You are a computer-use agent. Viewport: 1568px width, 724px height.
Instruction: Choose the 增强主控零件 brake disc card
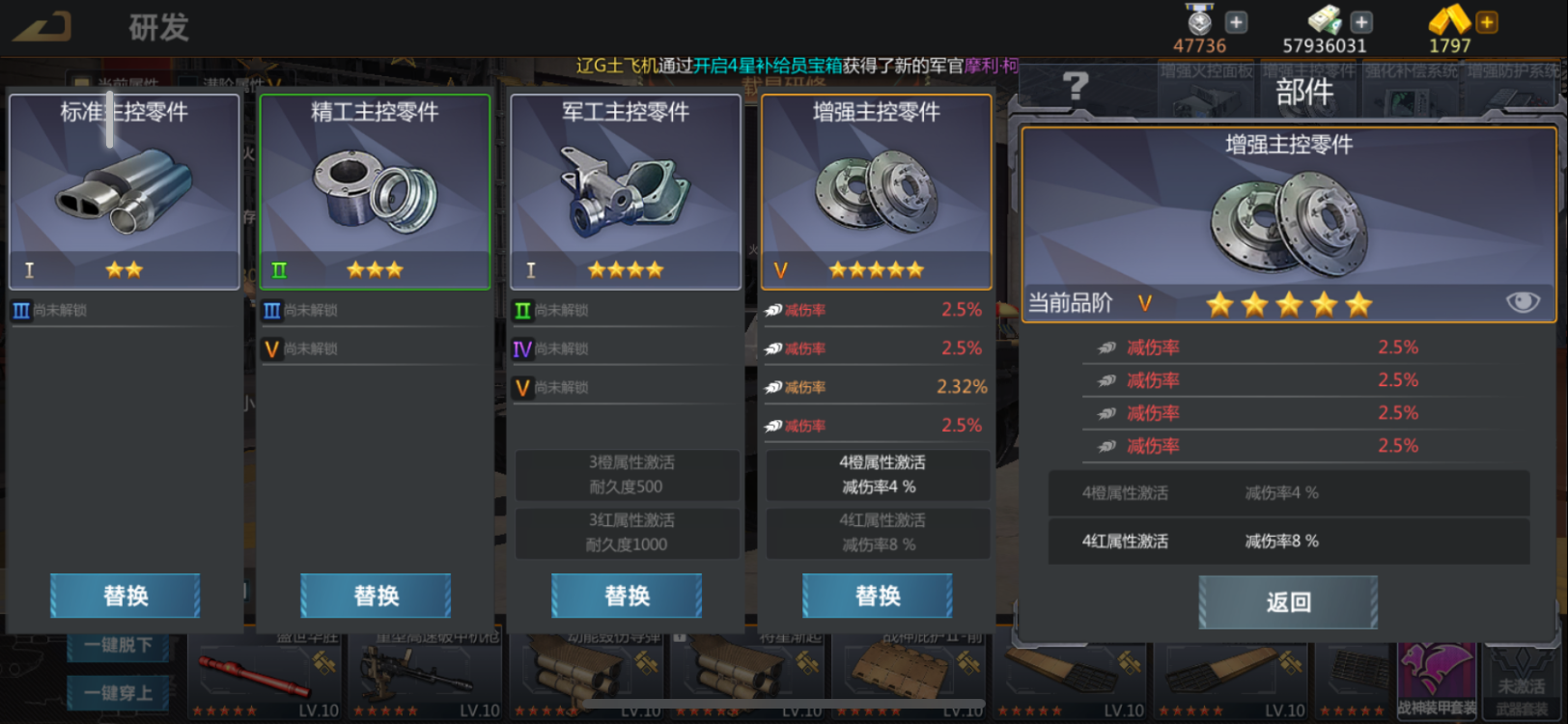877,191
